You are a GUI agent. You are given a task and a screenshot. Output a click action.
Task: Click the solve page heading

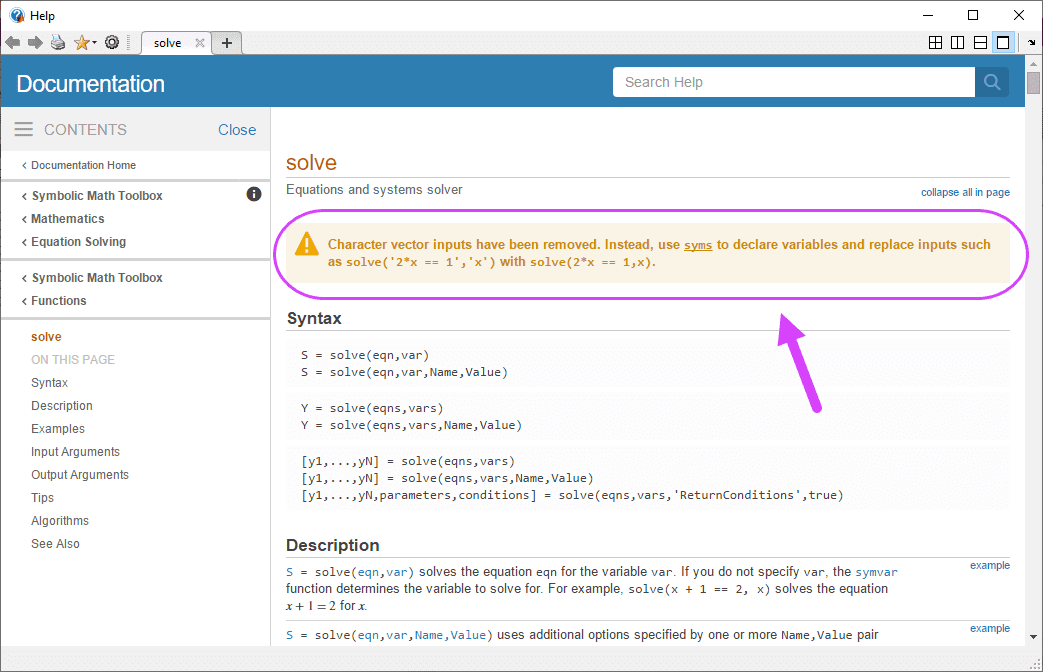tap(311, 162)
